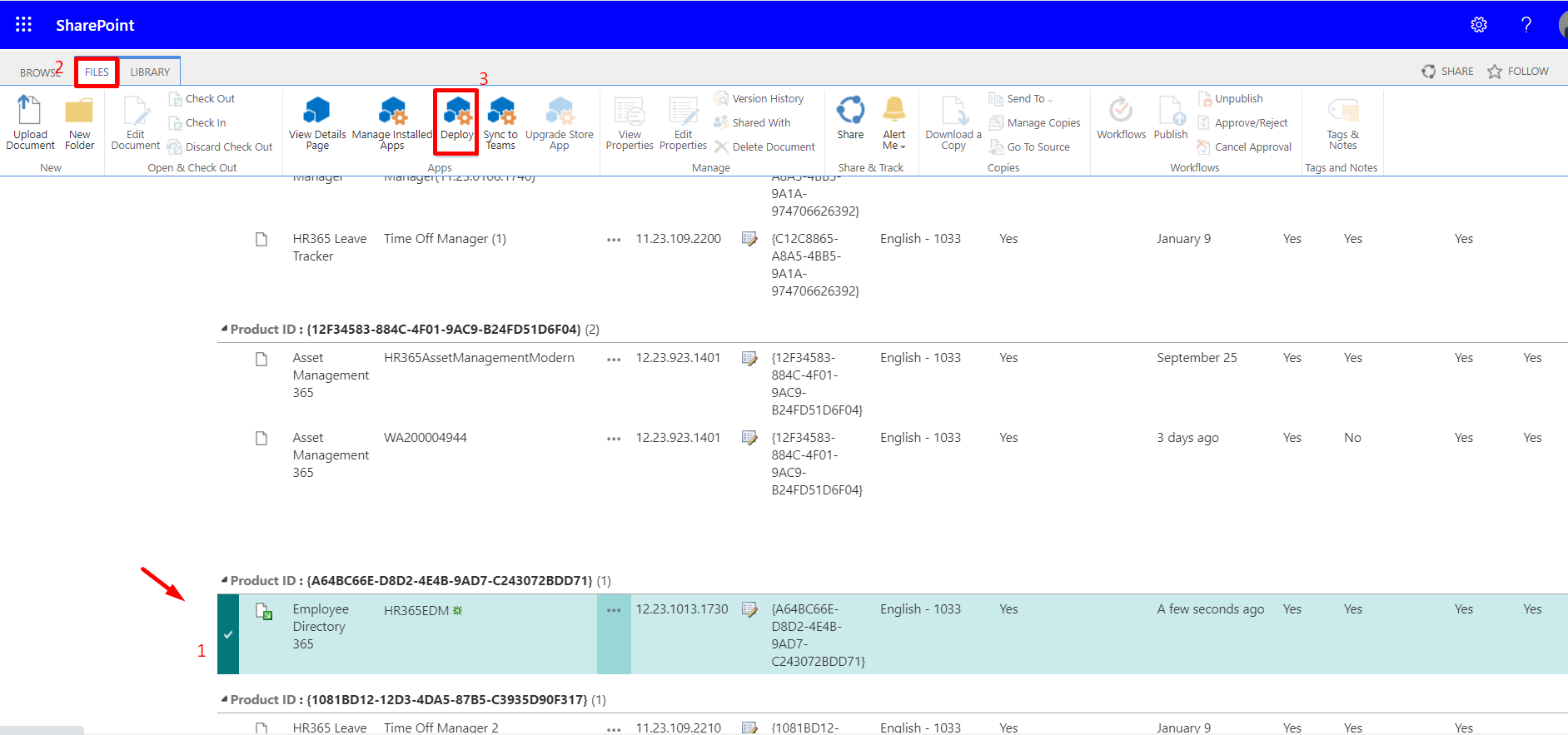Image resolution: width=1568 pixels, height=735 pixels.
Task: Click Discard Check Out
Action: tap(220, 147)
